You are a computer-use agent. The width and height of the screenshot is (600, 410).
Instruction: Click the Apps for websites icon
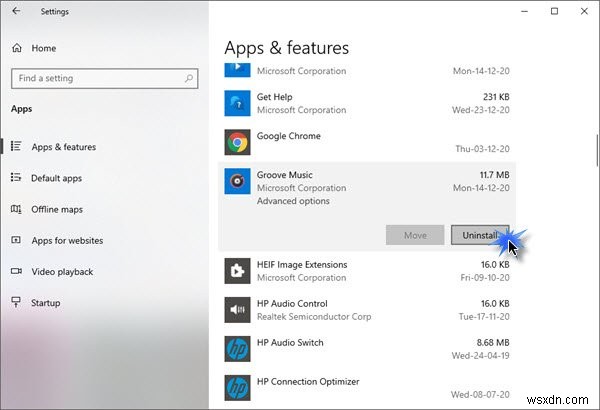point(16,240)
